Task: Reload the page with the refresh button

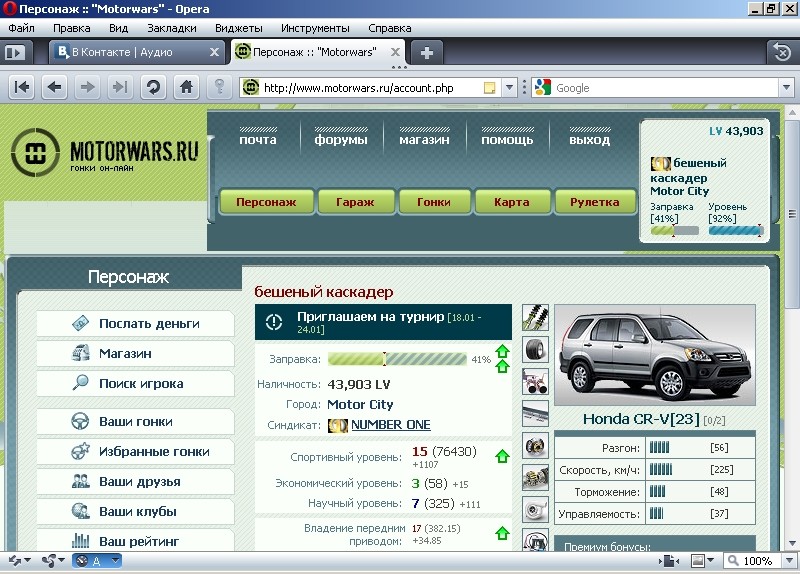Action: pos(153,87)
